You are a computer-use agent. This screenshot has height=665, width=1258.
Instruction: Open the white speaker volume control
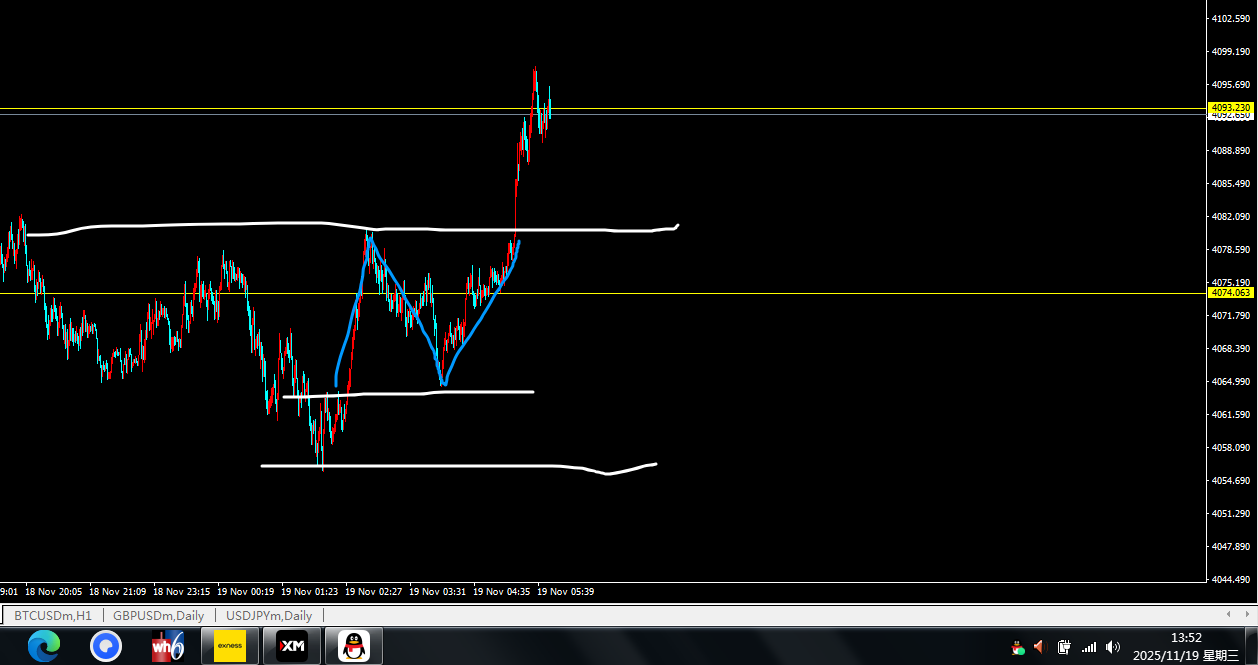click(1113, 647)
